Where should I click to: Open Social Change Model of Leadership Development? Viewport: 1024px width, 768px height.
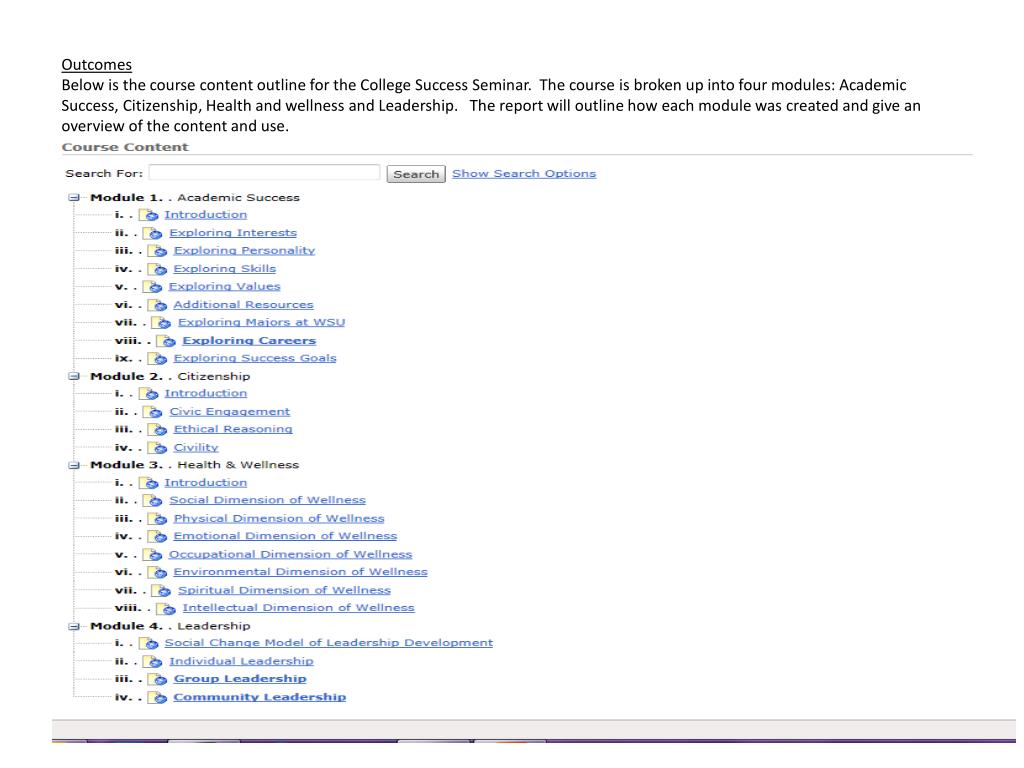click(329, 643)
